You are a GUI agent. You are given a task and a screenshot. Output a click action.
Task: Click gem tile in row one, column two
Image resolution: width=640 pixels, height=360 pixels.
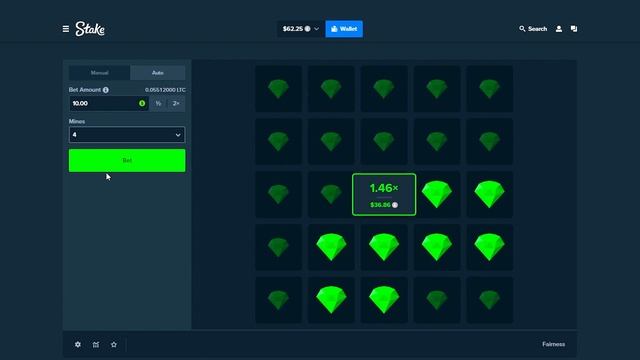click(x=331, y=89)
